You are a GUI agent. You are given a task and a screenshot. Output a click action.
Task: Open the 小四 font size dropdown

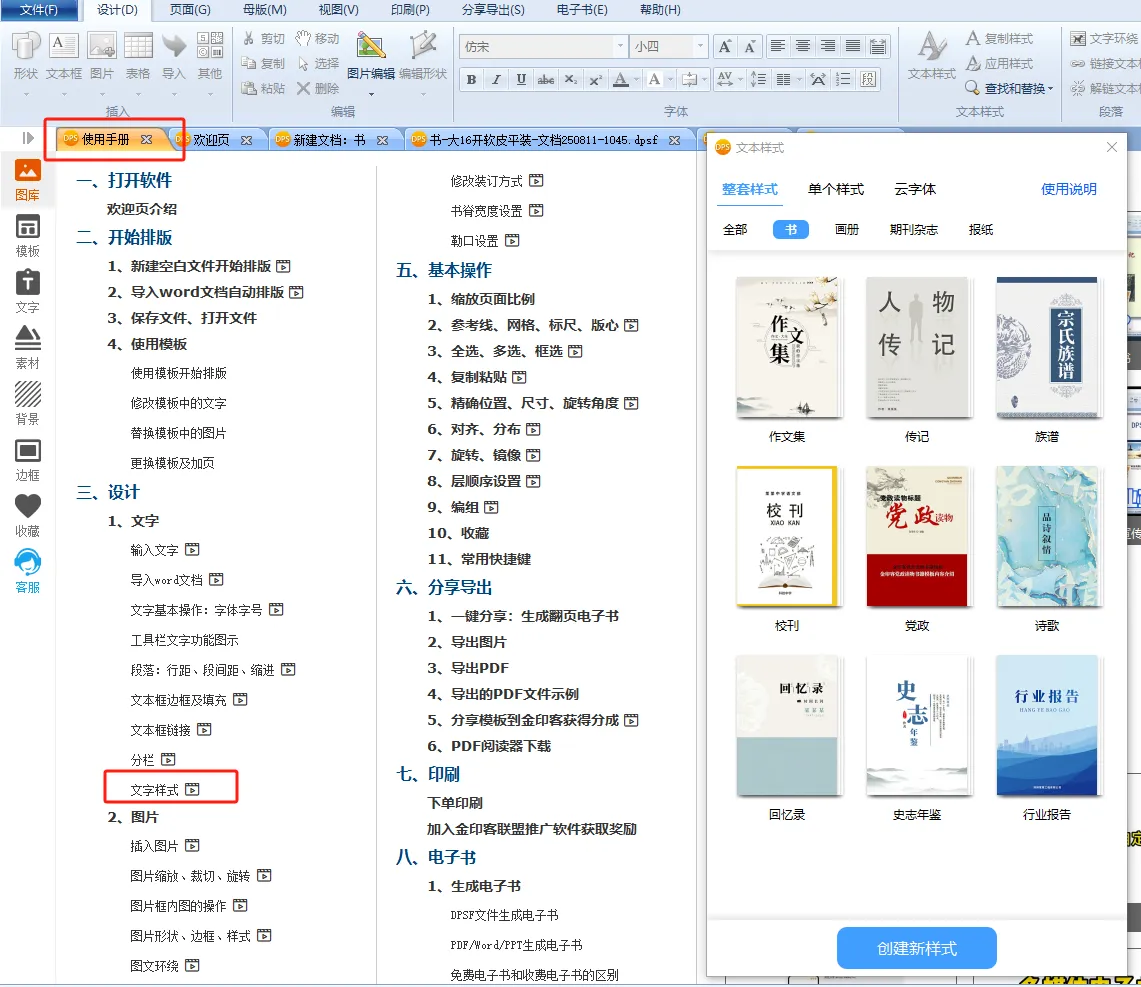(x=699, y=47)
